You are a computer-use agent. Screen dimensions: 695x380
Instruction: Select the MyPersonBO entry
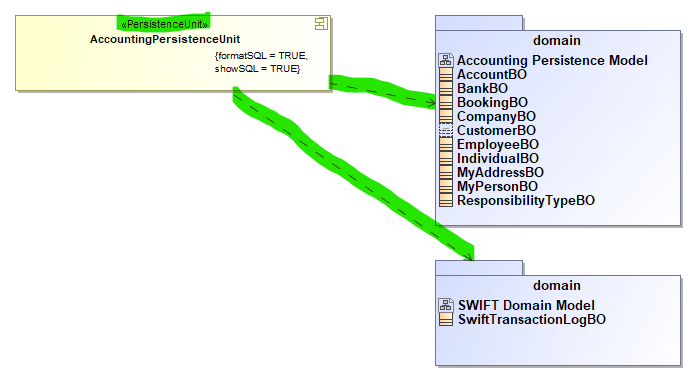(x=497, y=186)
